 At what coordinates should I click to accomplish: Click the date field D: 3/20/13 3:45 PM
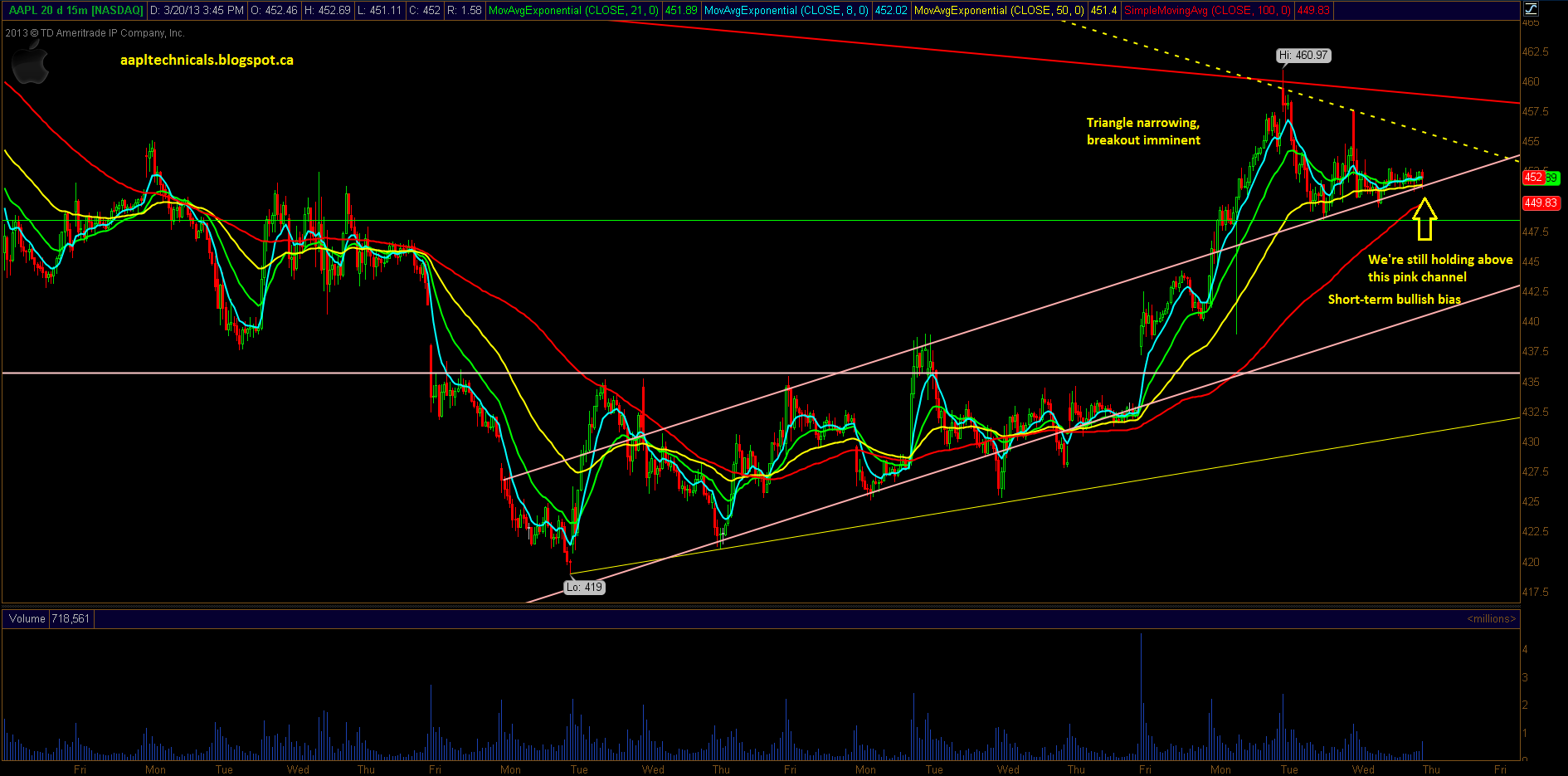[197, 11]
